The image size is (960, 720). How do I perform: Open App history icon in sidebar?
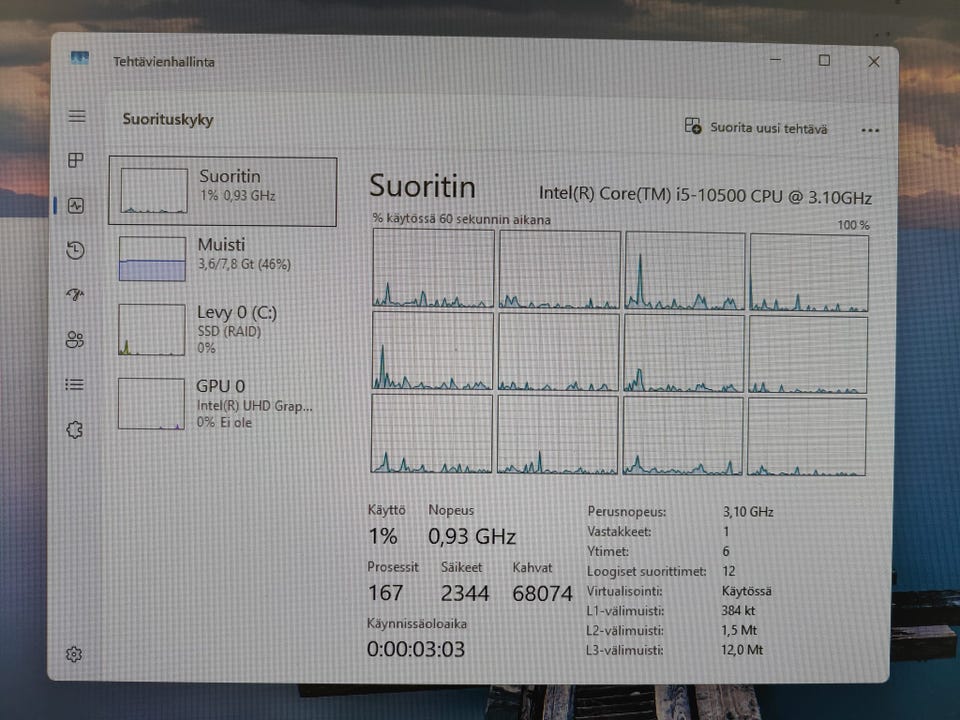click(x=75, y=250)
